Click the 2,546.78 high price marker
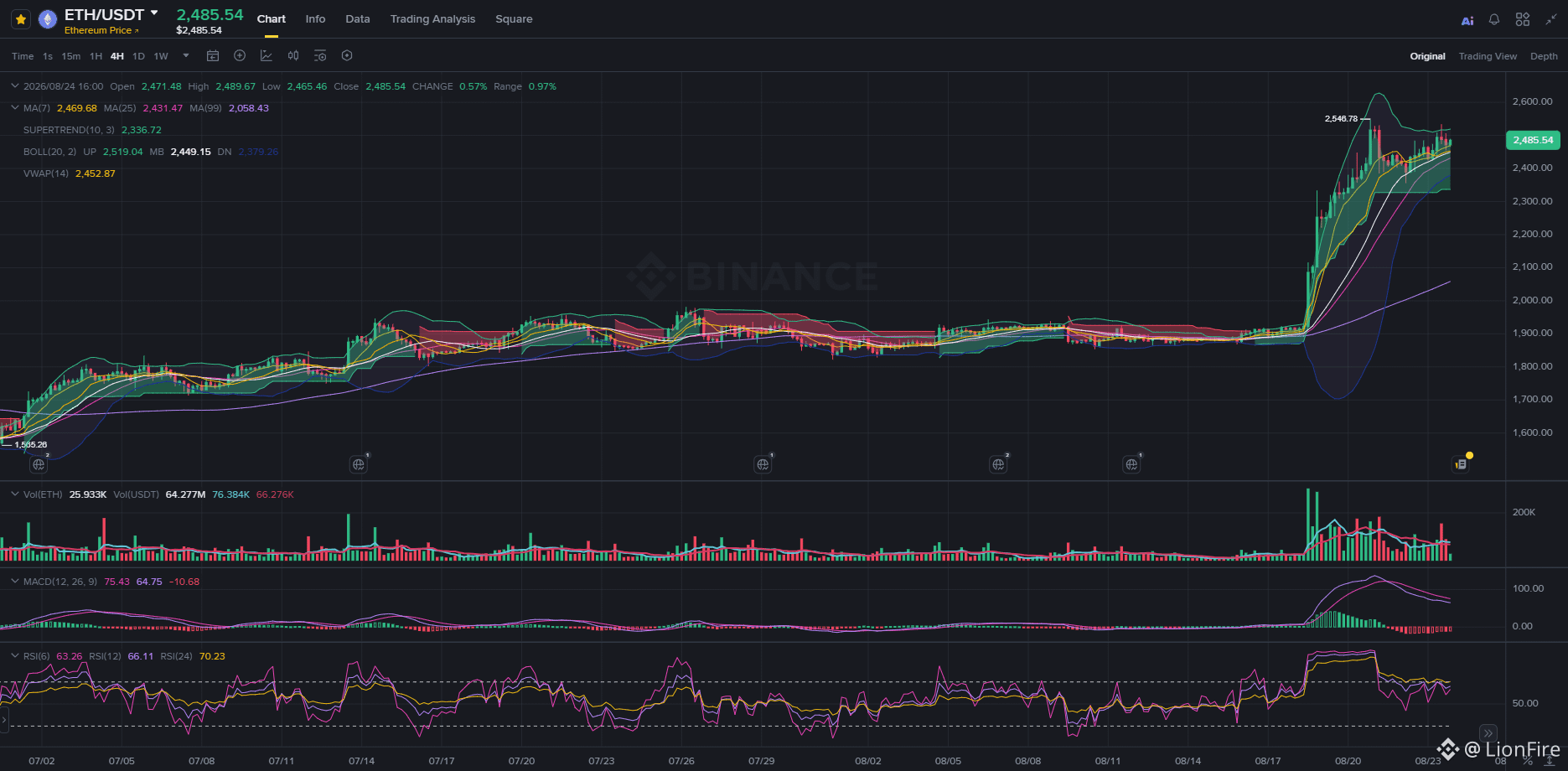This screenshot has width=1568, height=771. (x=1341, y=119)
